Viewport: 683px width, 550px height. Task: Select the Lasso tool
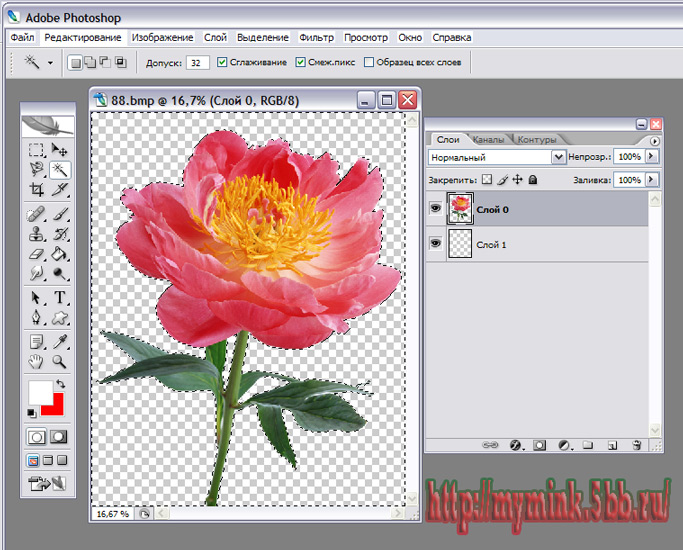click(37, 169)
